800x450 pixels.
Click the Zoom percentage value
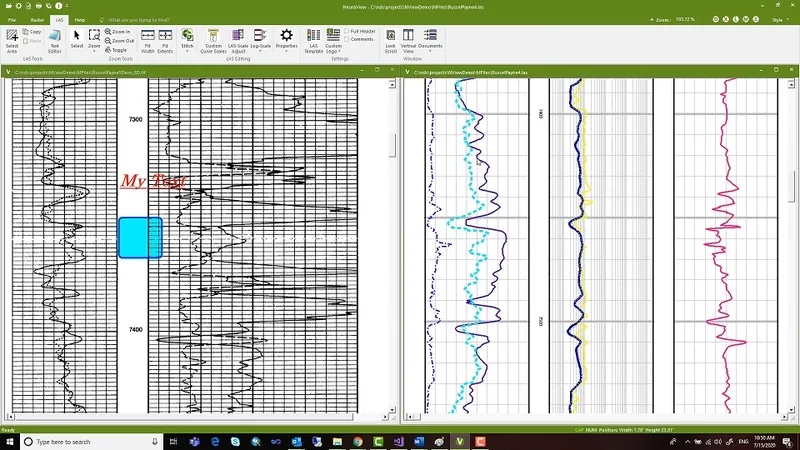tap(685, 19)
